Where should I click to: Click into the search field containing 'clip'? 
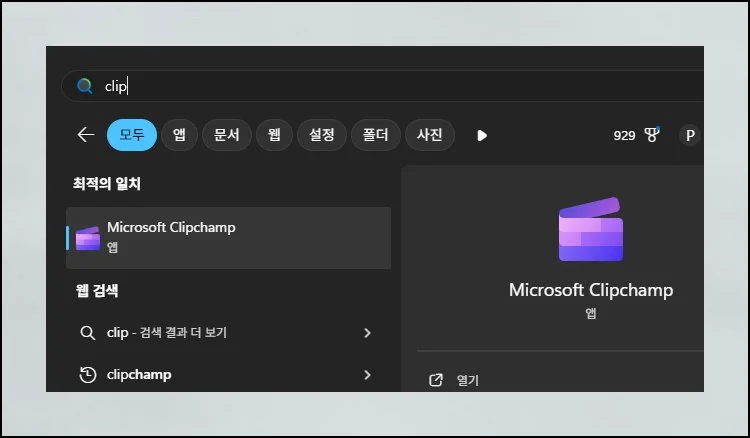point(383,86)
